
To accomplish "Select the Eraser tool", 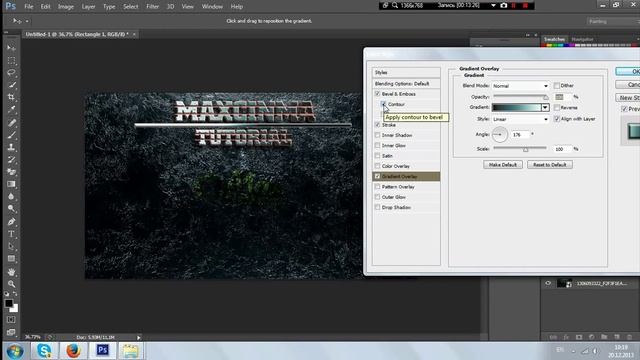I will click(11, 172).
